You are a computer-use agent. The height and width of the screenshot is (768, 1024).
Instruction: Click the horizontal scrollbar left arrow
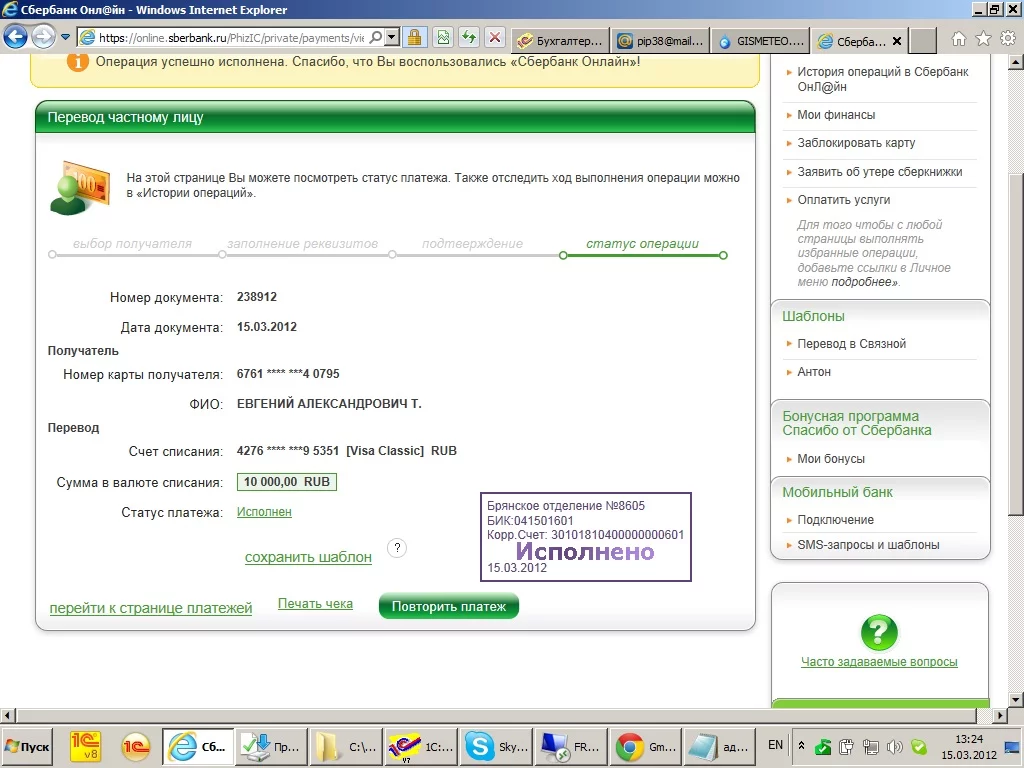[x=7, y=716]
